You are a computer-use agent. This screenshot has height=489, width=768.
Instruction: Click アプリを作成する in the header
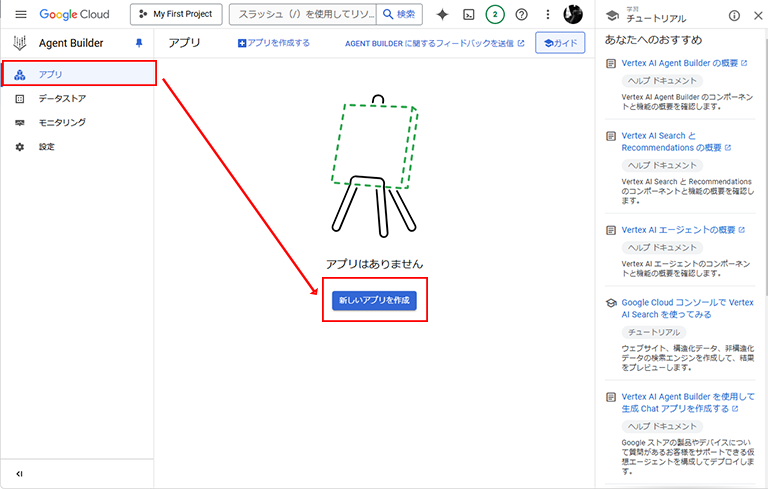tap(274, 43)
